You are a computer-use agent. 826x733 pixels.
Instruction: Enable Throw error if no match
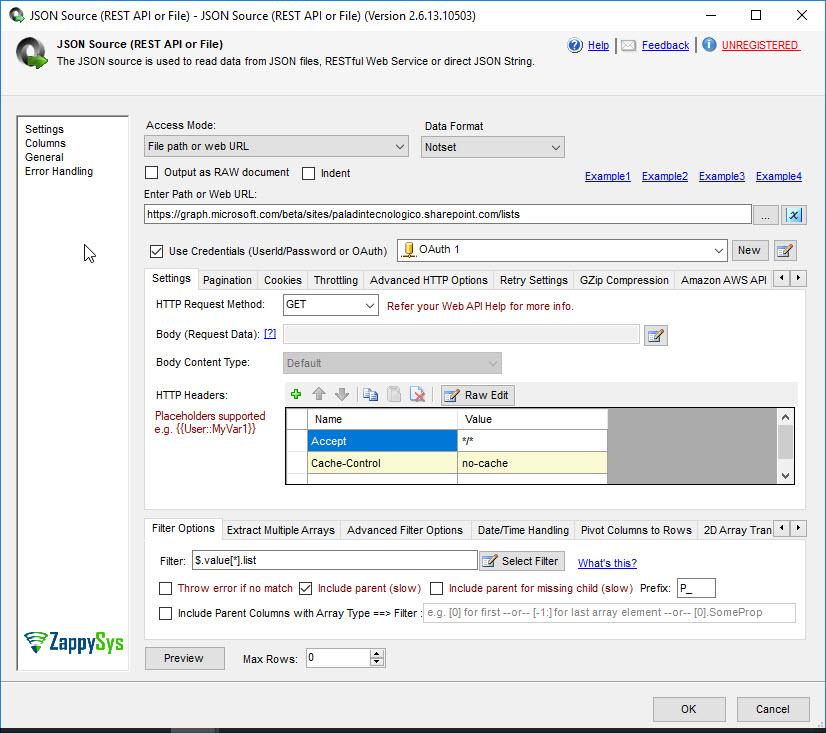165,588
